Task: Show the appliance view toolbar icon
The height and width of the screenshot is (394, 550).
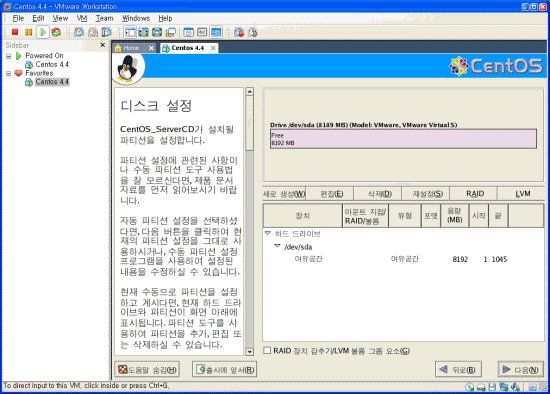Action: point(202,32)
